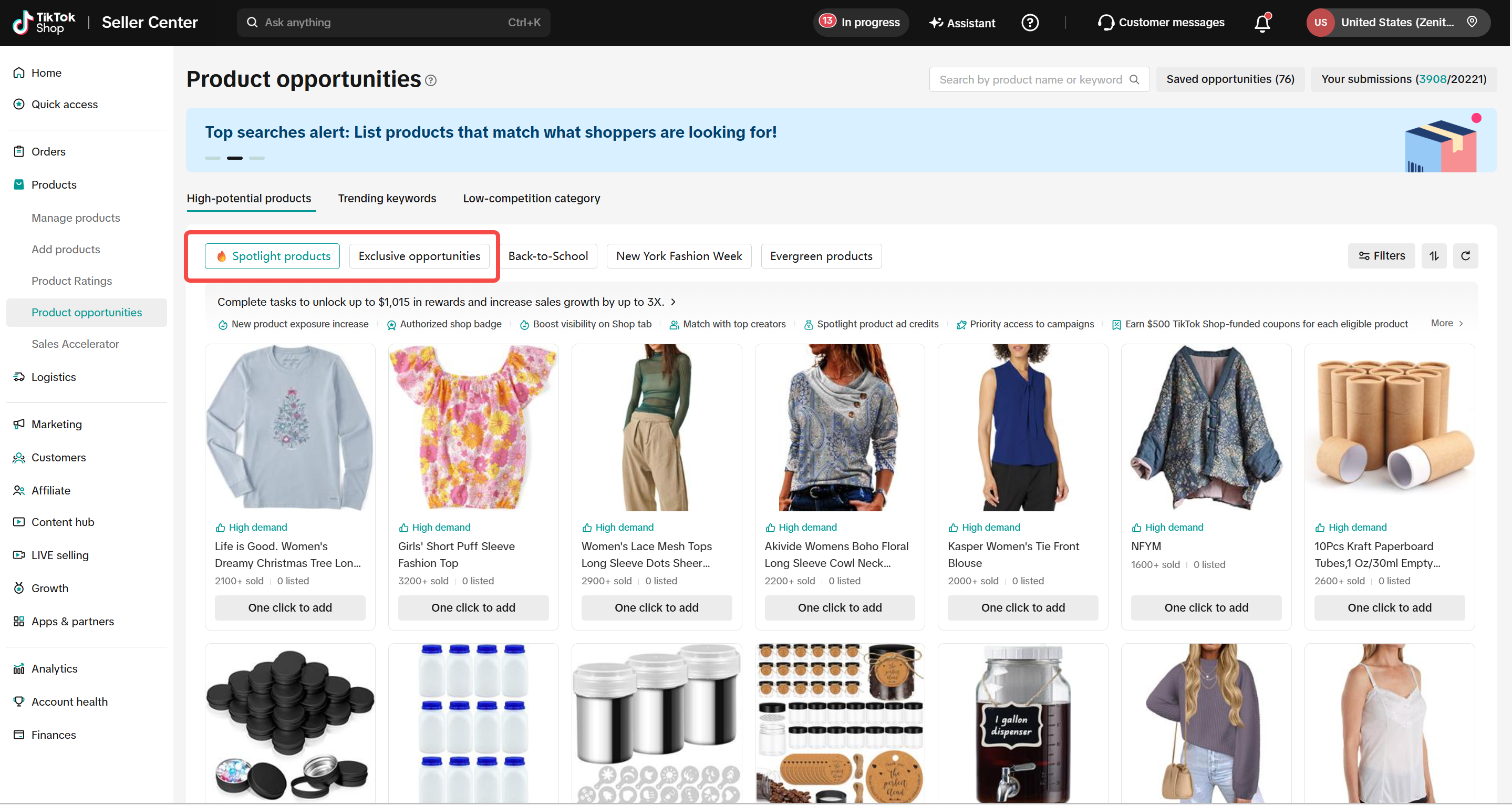Select the Spotlight products filter chip

coord(272,256)
